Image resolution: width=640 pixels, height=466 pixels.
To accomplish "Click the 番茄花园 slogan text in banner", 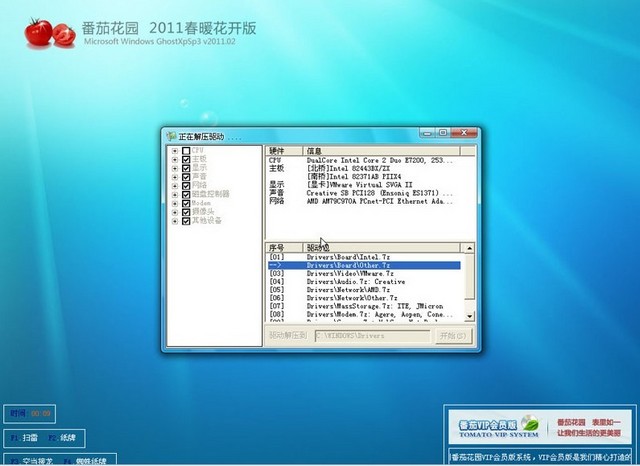I will (x=589, y=427).
